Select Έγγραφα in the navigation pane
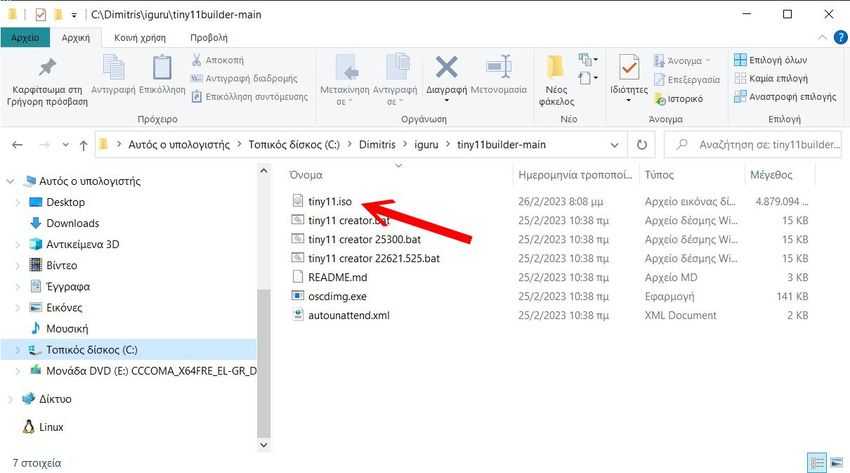850x473 pixels. 68,287
